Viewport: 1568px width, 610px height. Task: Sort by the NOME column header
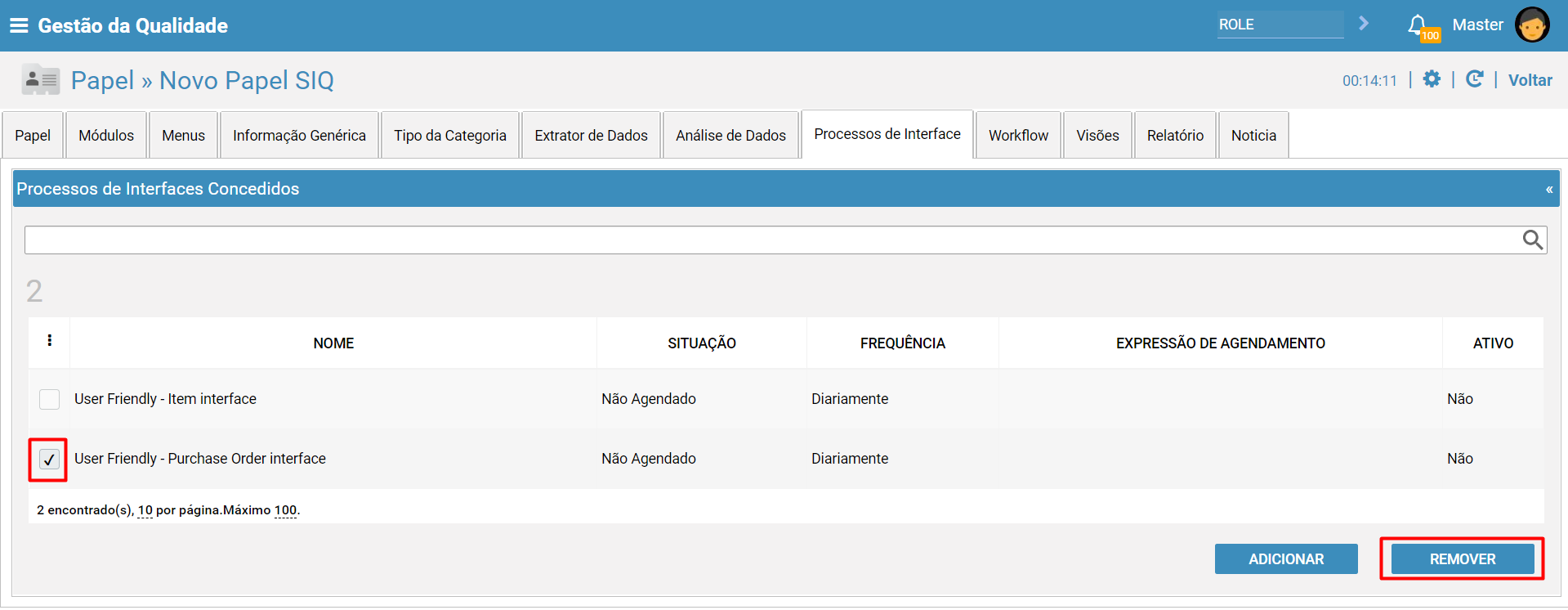pyautogui.click(x=333, y=343)
